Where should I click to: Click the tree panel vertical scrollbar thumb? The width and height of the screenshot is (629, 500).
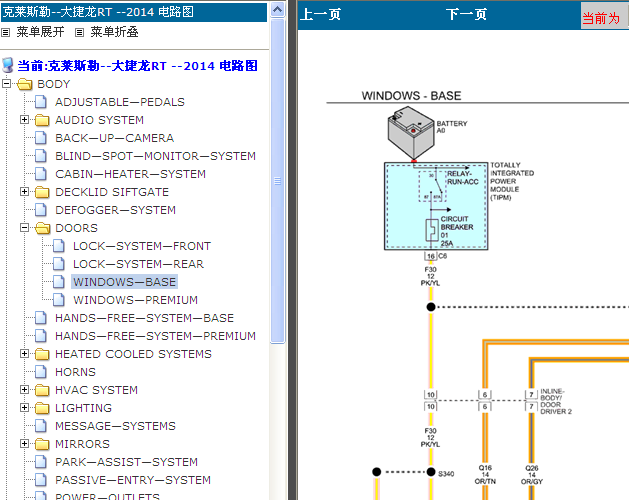[x=278, y=181]
